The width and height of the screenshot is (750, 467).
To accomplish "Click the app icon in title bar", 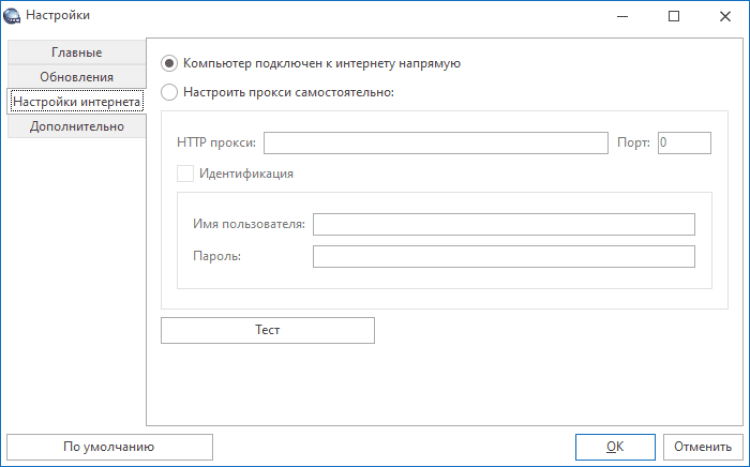I will (x=14, y=15).
